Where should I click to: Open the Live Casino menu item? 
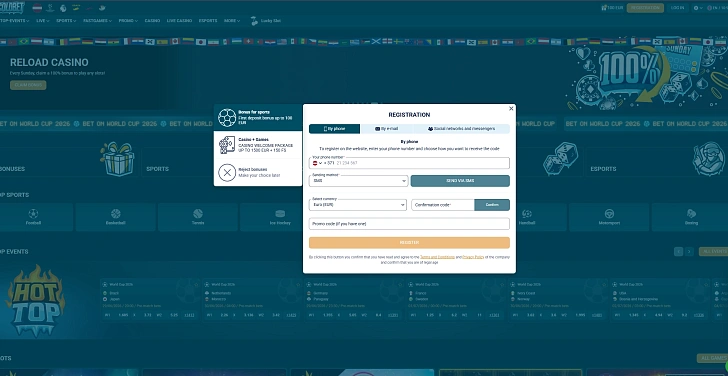179,21
